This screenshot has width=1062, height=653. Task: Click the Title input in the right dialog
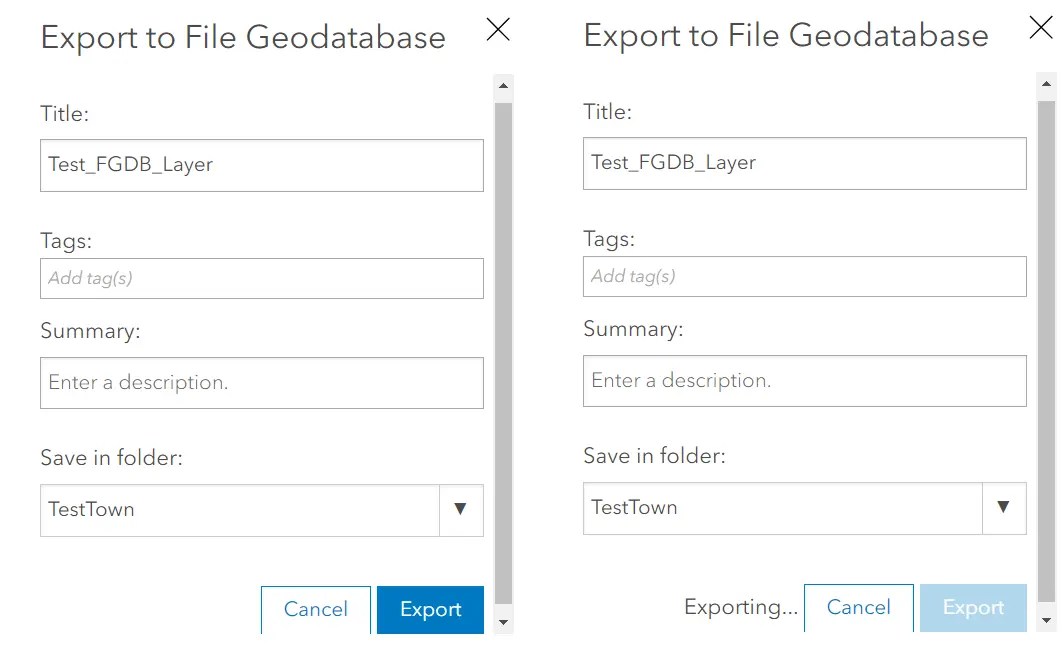[804, 163]
